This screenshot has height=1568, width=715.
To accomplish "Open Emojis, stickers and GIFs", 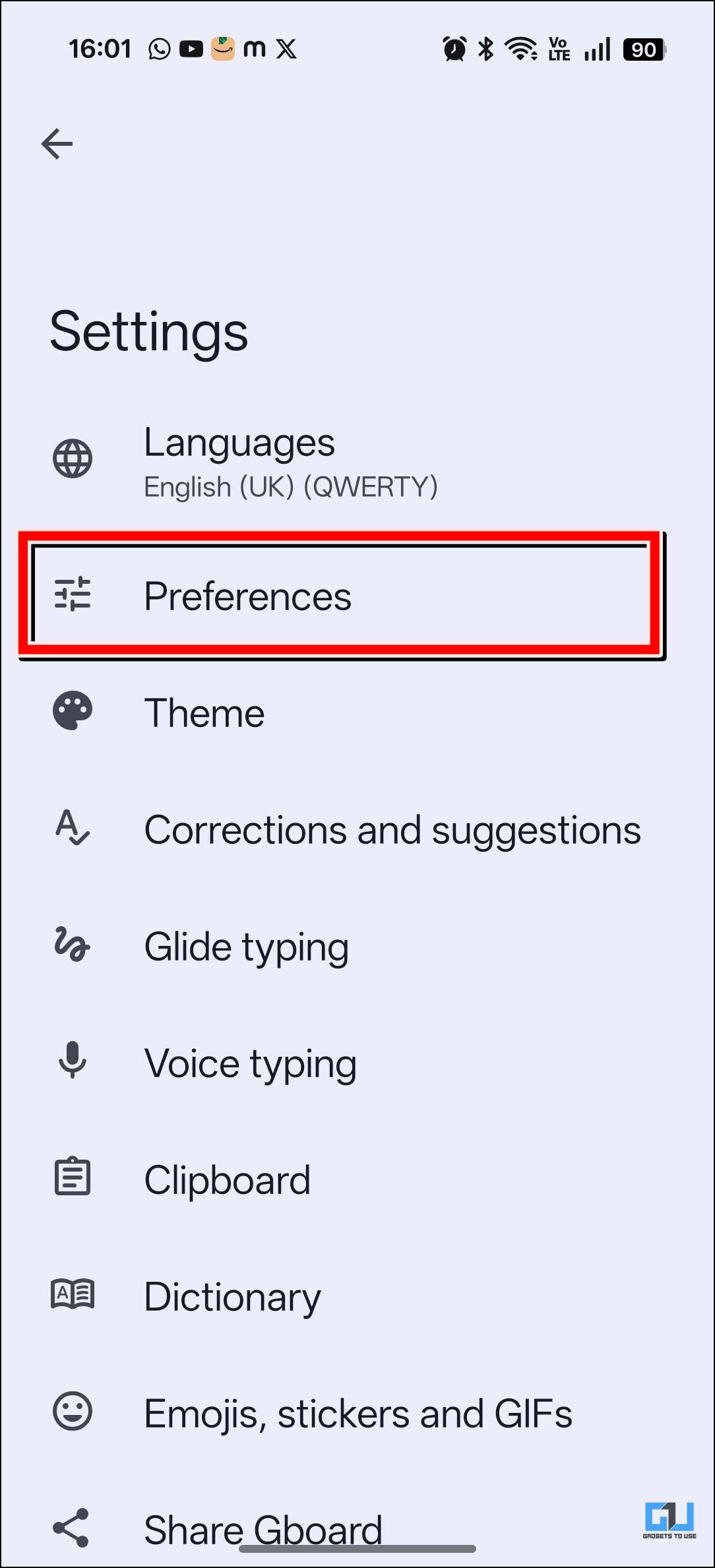I will 358,1414.
